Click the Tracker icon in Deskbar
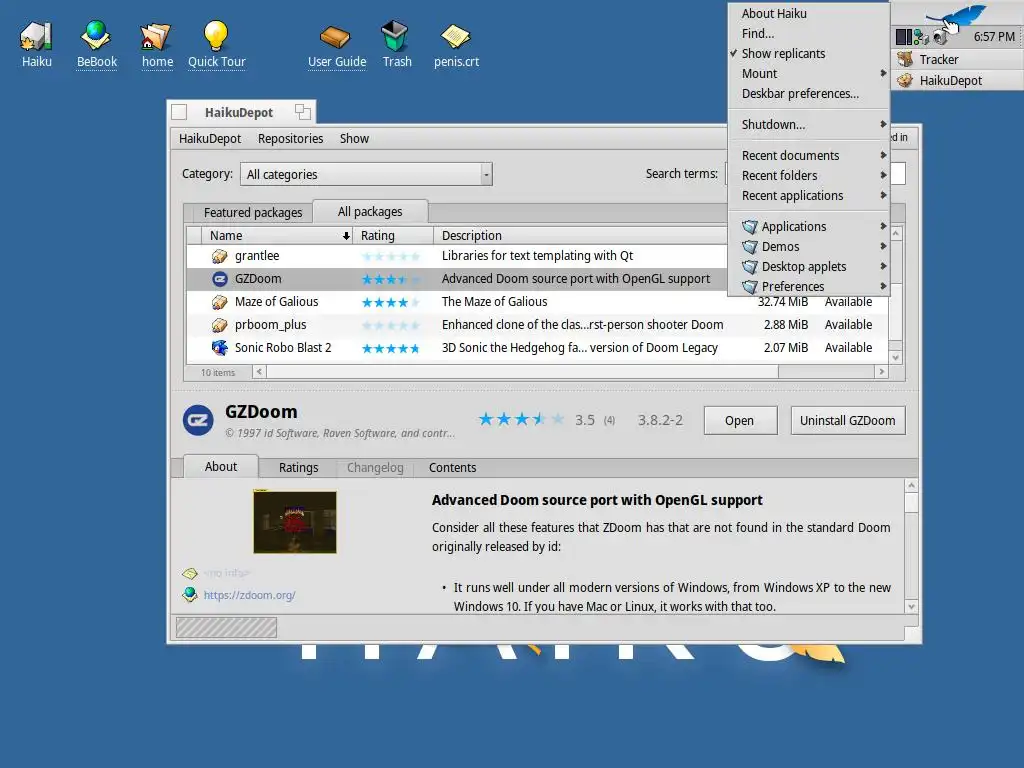The image size is (1024, 768). point(905,59)
